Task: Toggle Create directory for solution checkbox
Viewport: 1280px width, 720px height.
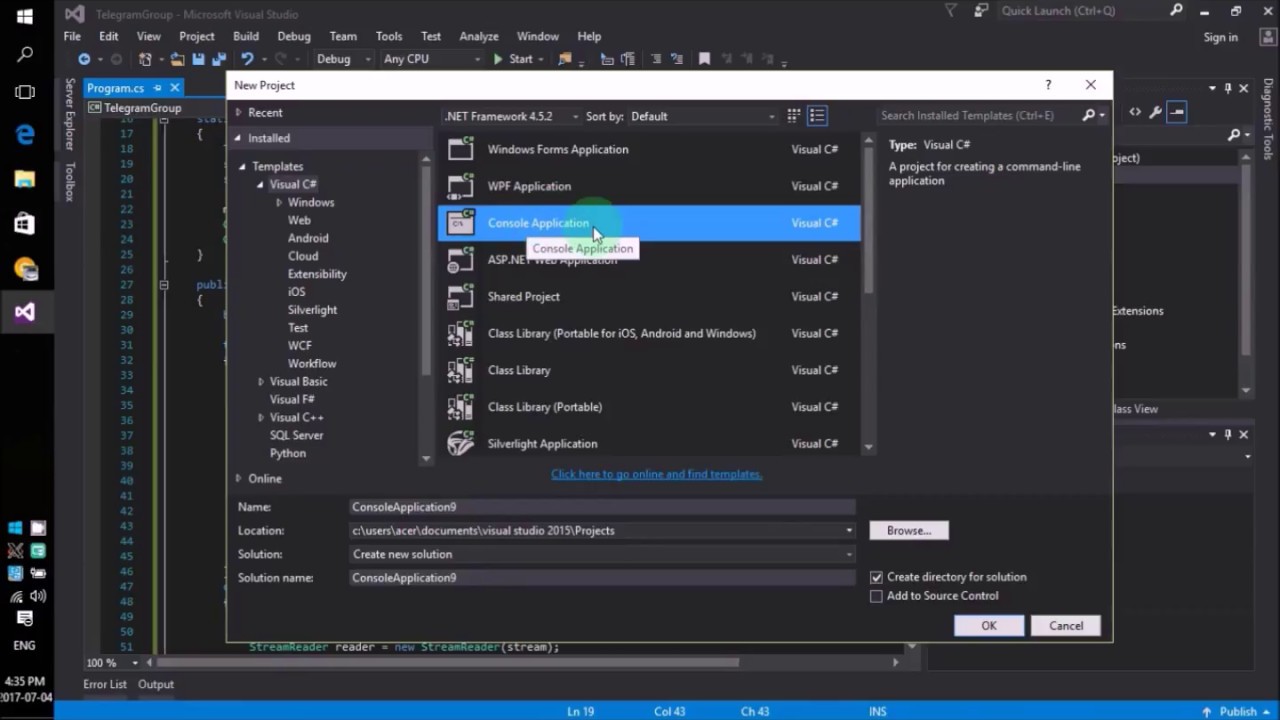Action: pos(876,577)
